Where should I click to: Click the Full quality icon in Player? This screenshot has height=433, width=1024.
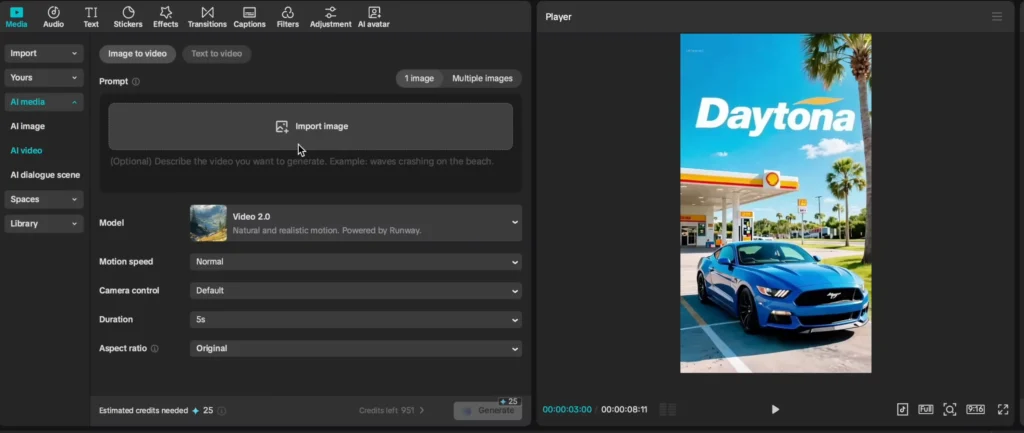(925, 409)
